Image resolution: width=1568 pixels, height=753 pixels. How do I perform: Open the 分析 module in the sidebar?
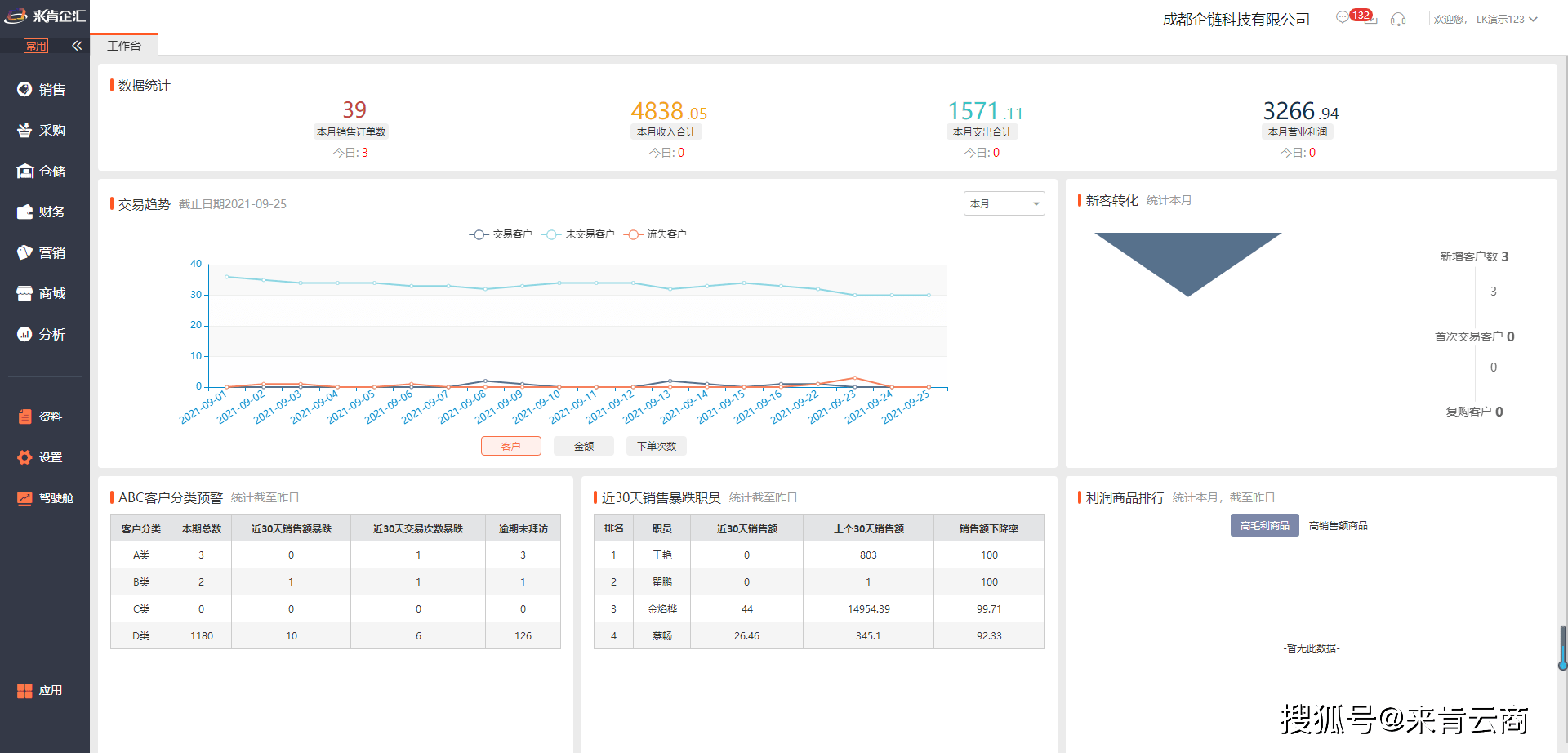pyautogui.click(x=44, y=334)
